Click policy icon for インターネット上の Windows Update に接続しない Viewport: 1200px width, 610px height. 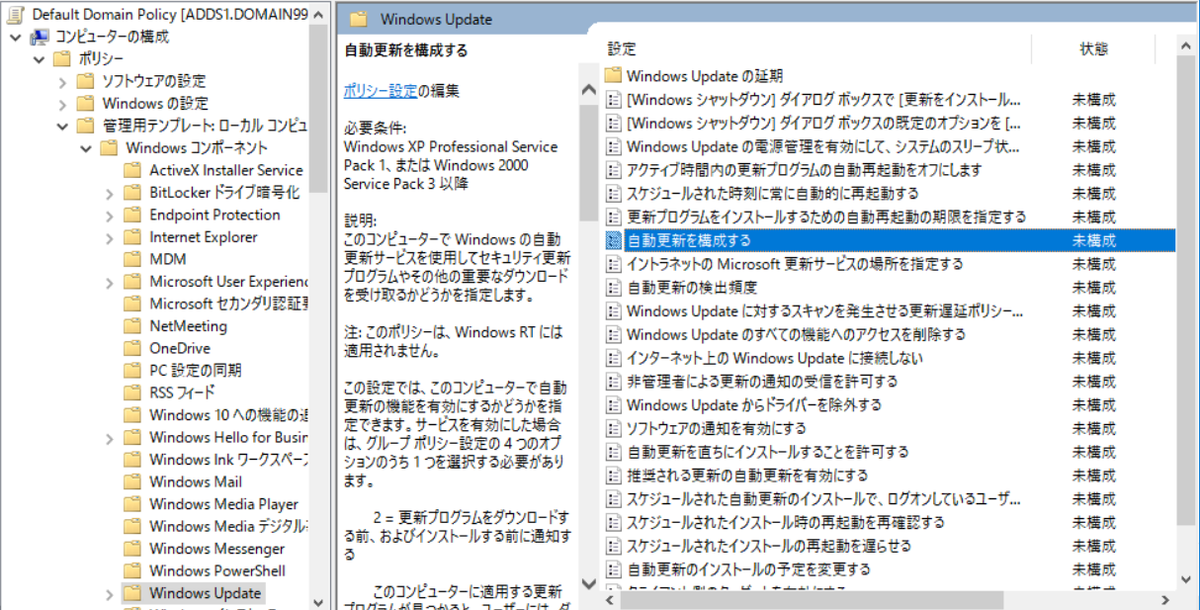614,358
